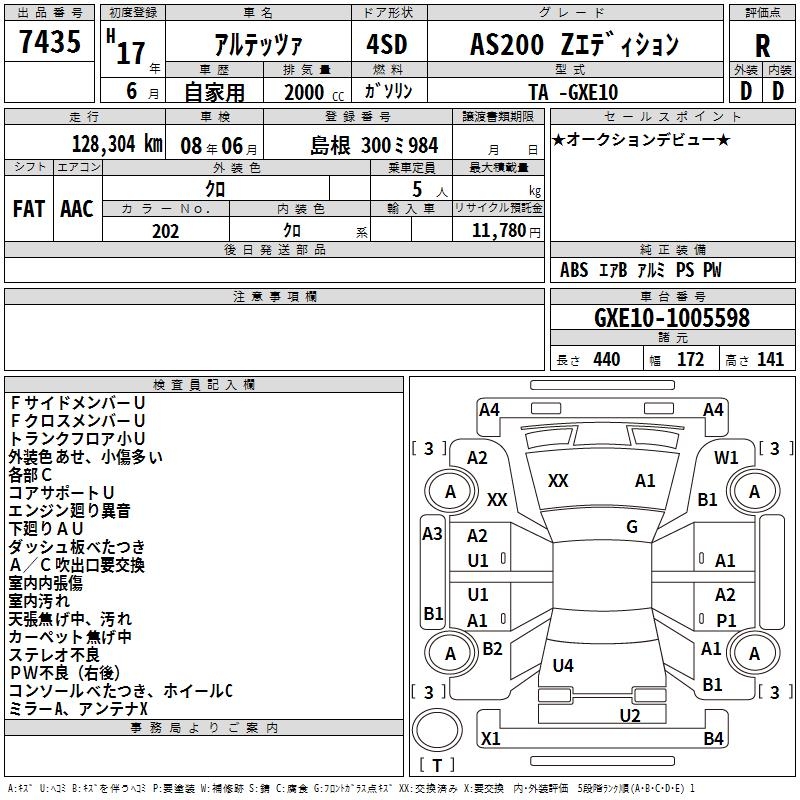Click the W1 mark on the car diagram
The width and height of the screenshot is (800, 800).
[726, 458]
